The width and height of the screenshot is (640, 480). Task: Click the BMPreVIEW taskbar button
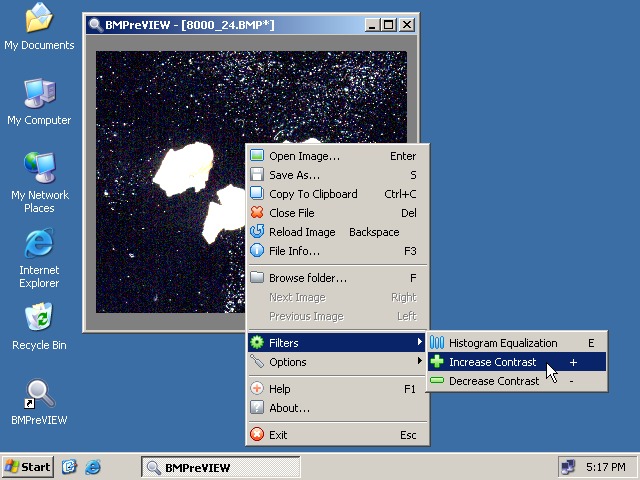pyautogui.click(x=221, y=467)
